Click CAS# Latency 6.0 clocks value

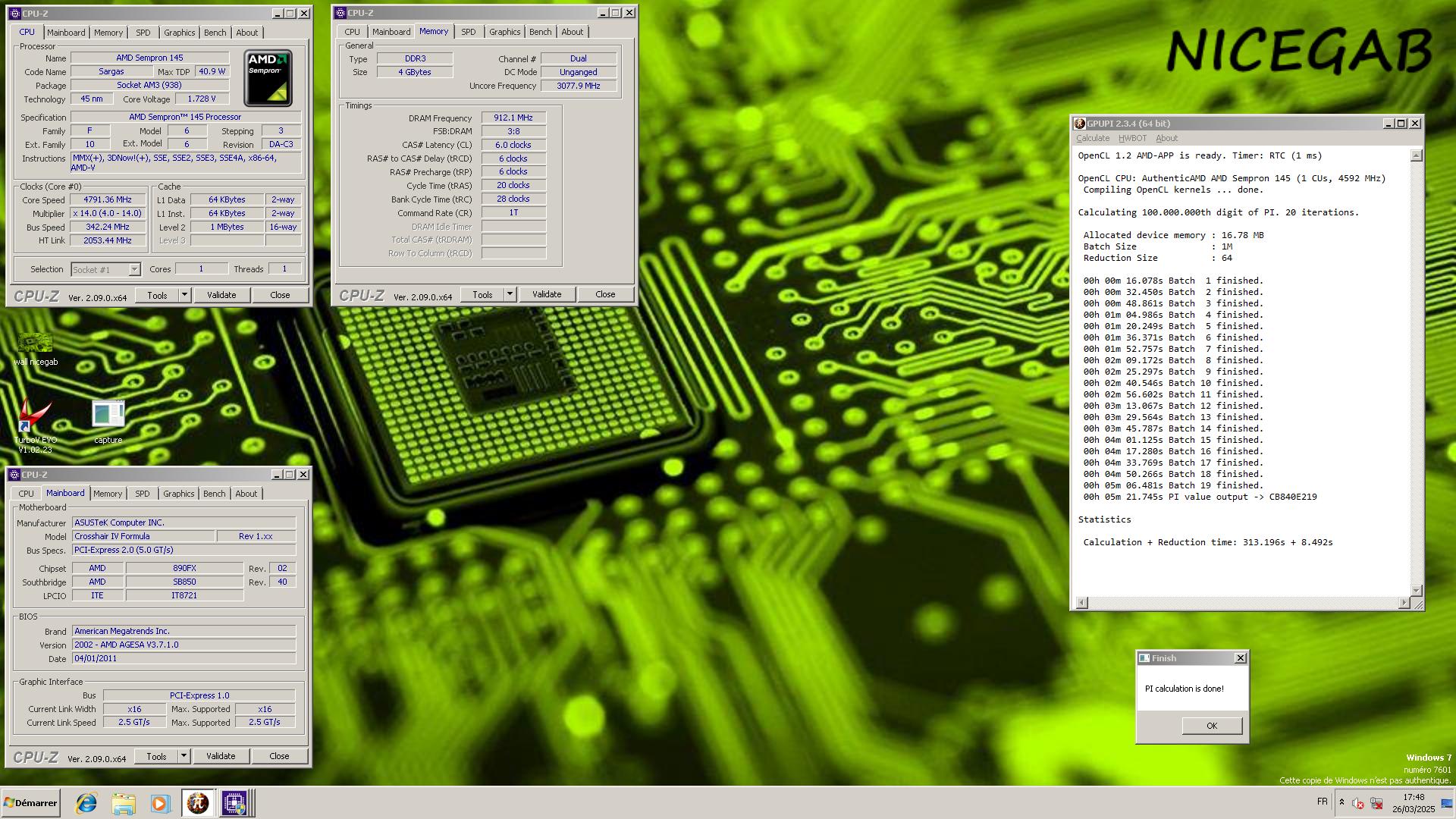click(x=513, y=145)
